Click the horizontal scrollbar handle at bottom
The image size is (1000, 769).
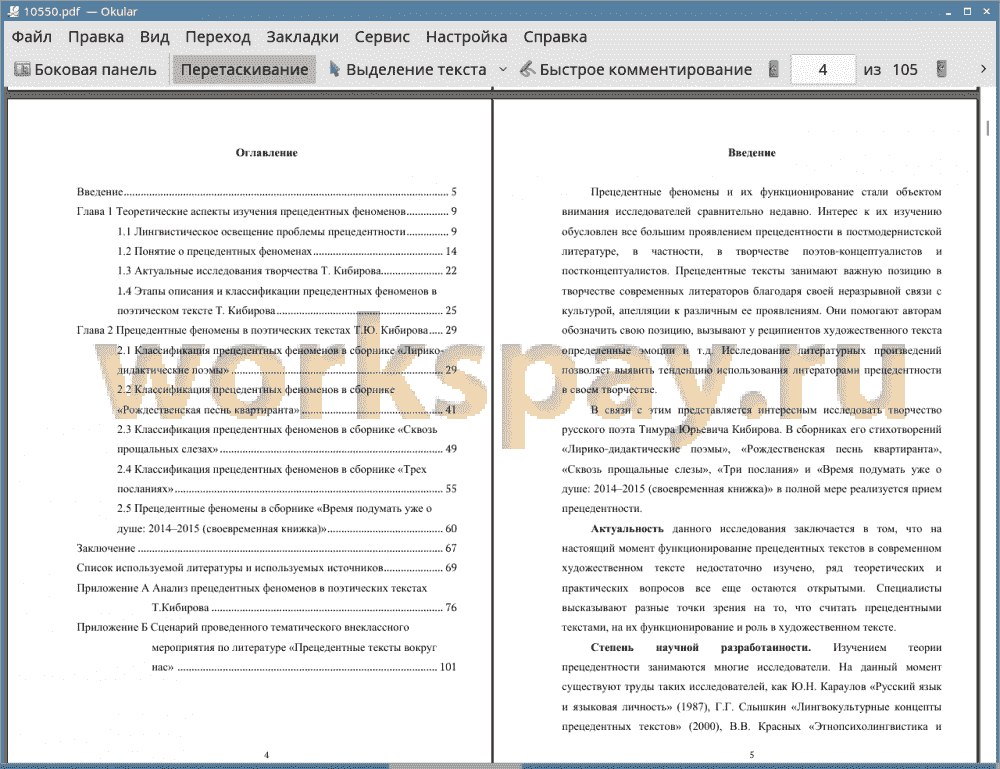pos(455,766)
